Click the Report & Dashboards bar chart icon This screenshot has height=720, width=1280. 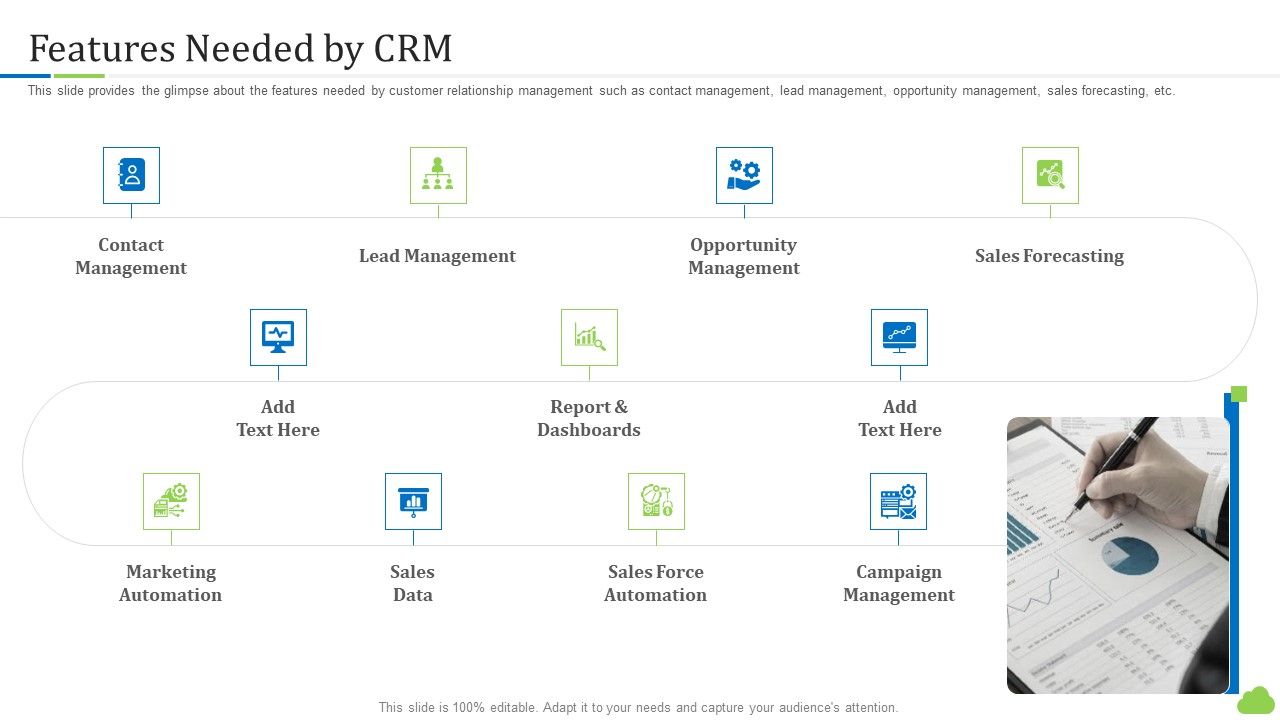click(x=589, y=337)
